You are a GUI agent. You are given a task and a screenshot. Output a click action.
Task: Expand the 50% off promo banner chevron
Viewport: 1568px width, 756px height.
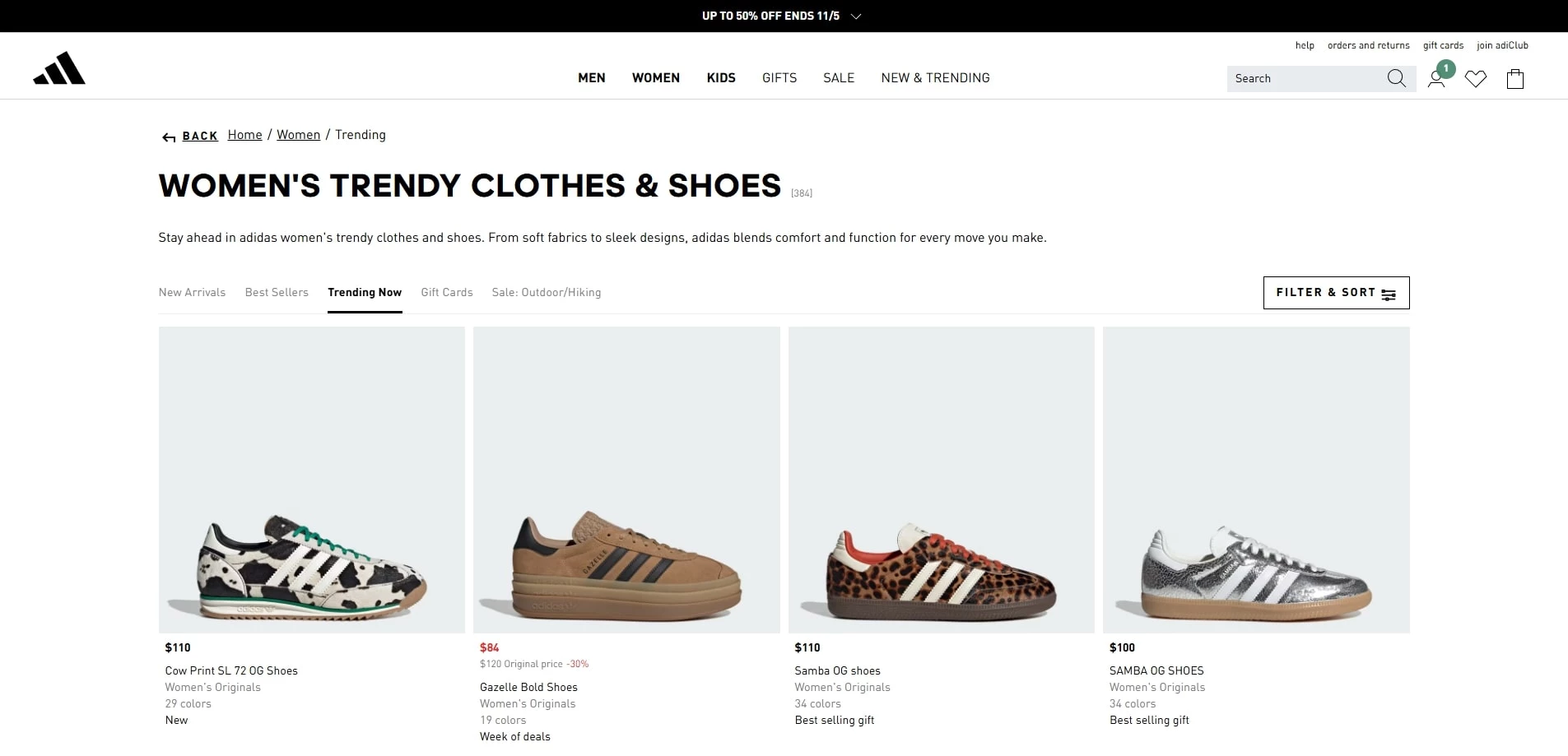click(x=856, y=16)
